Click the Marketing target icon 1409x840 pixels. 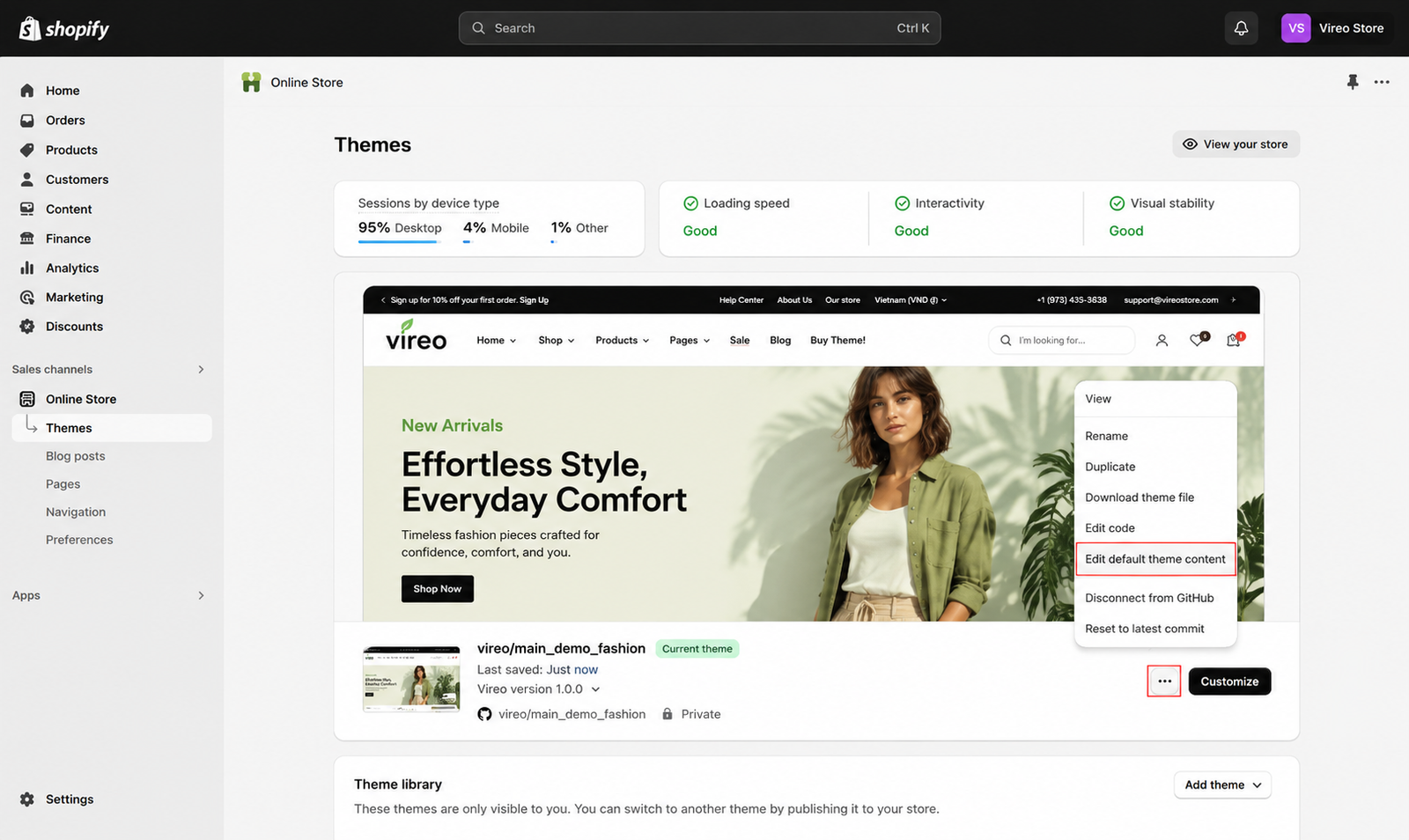(x=27, y=298)
